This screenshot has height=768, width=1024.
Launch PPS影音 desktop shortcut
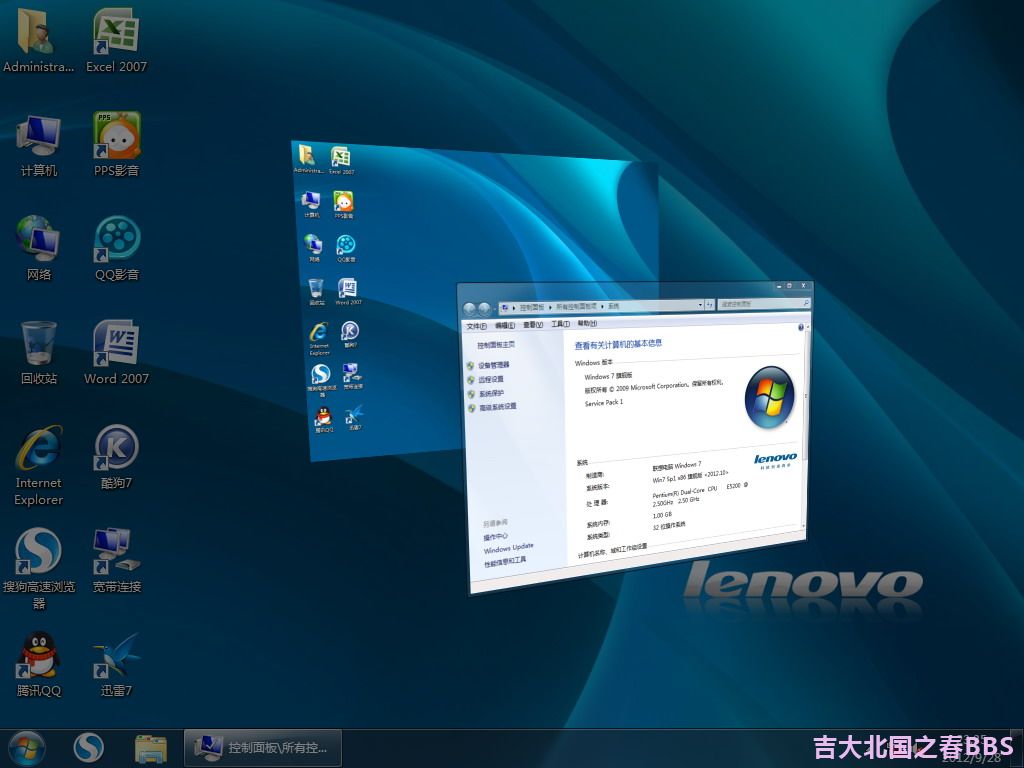click(116, 145)
